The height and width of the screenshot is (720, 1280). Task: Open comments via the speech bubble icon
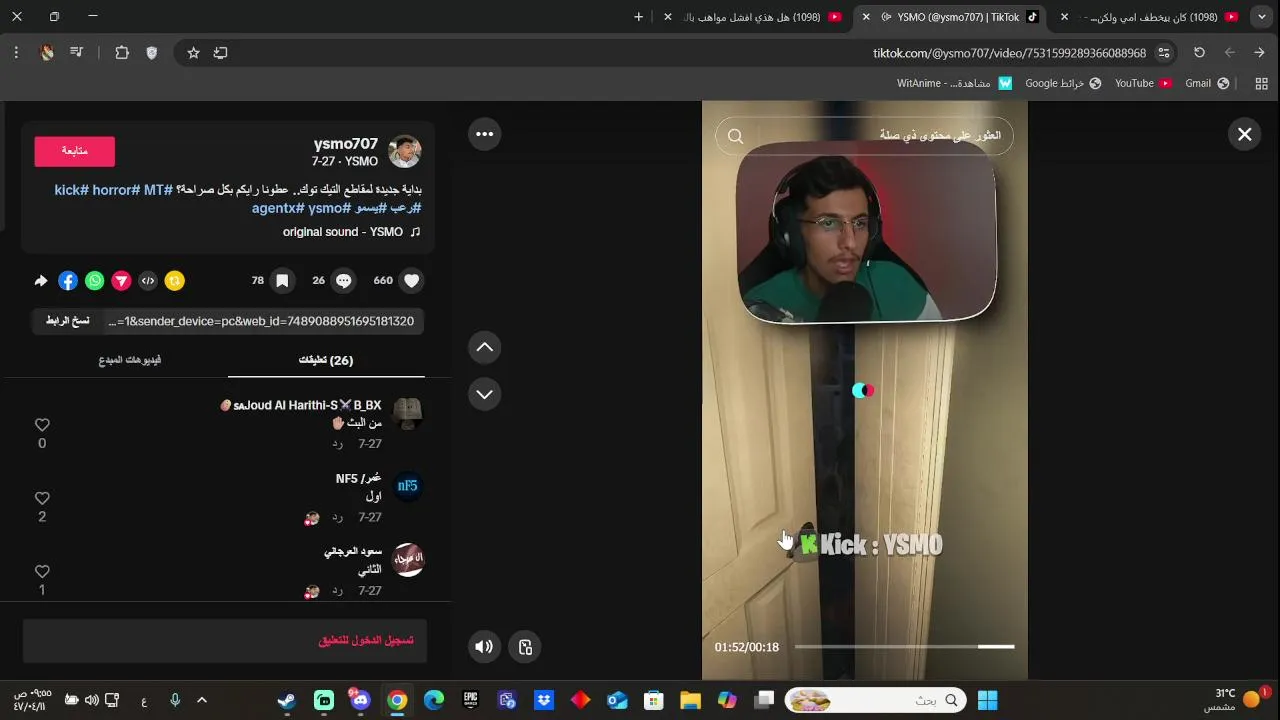343,281
